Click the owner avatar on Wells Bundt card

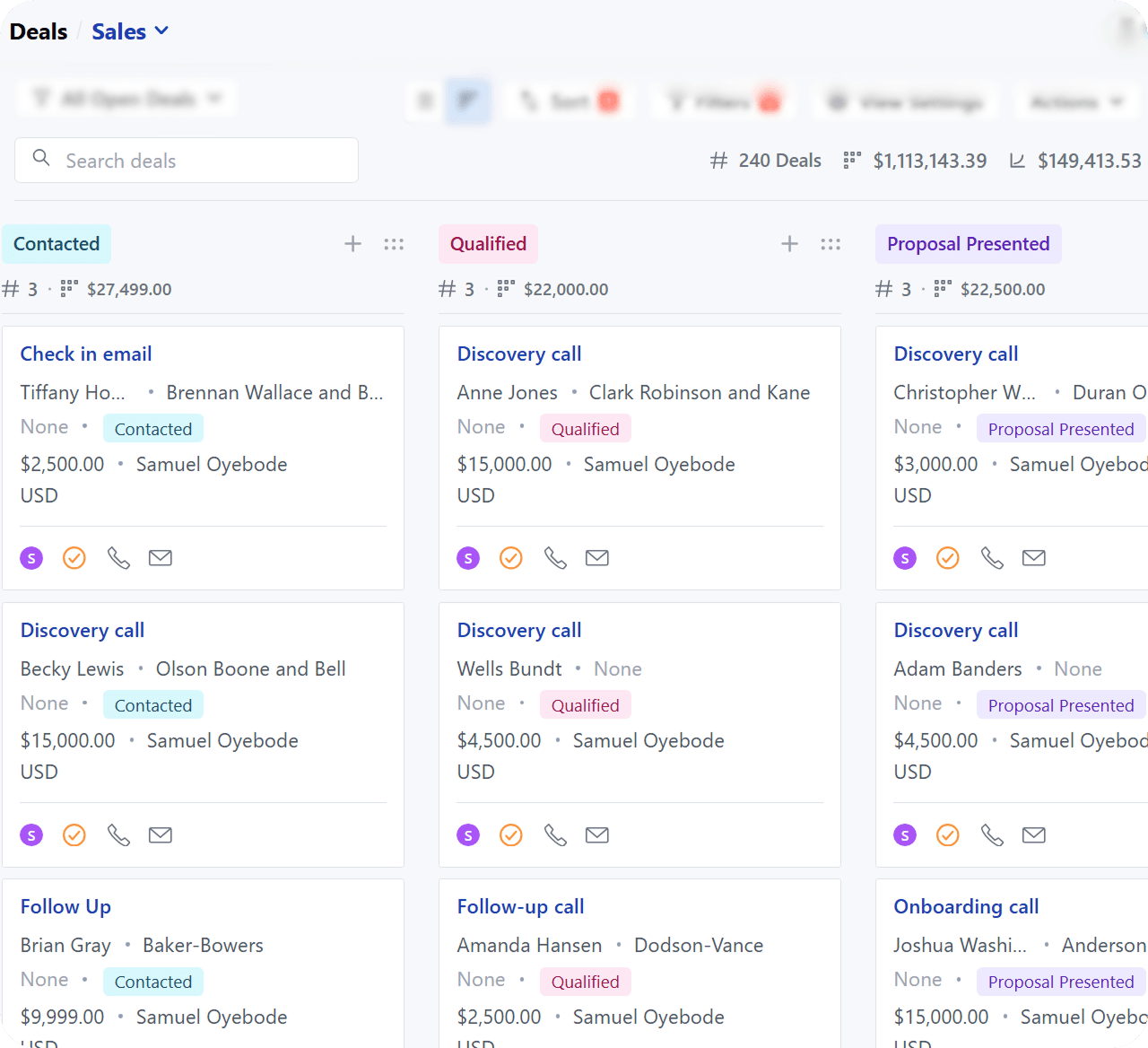(468, 835)
